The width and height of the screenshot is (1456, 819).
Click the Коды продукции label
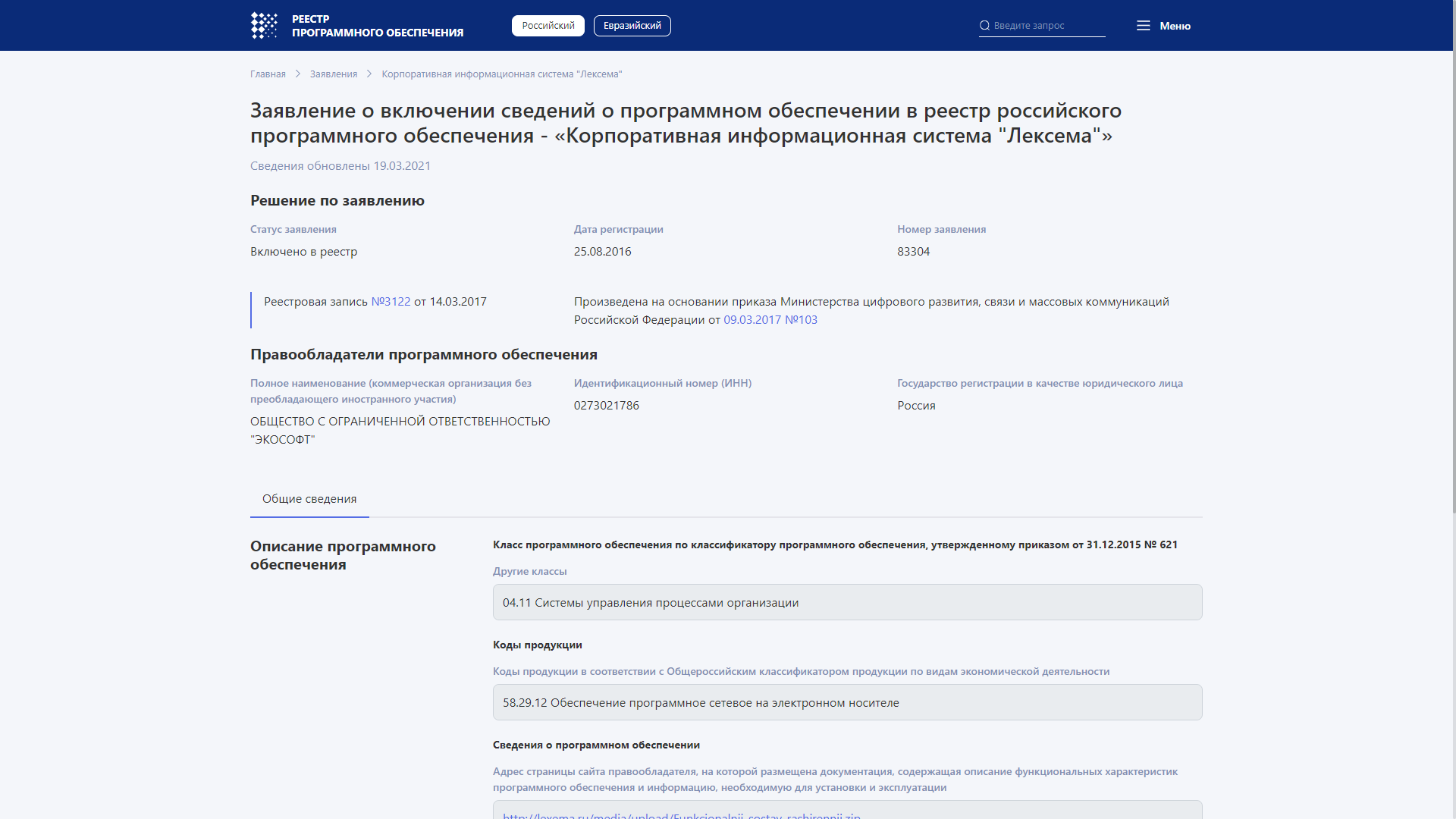538,645
